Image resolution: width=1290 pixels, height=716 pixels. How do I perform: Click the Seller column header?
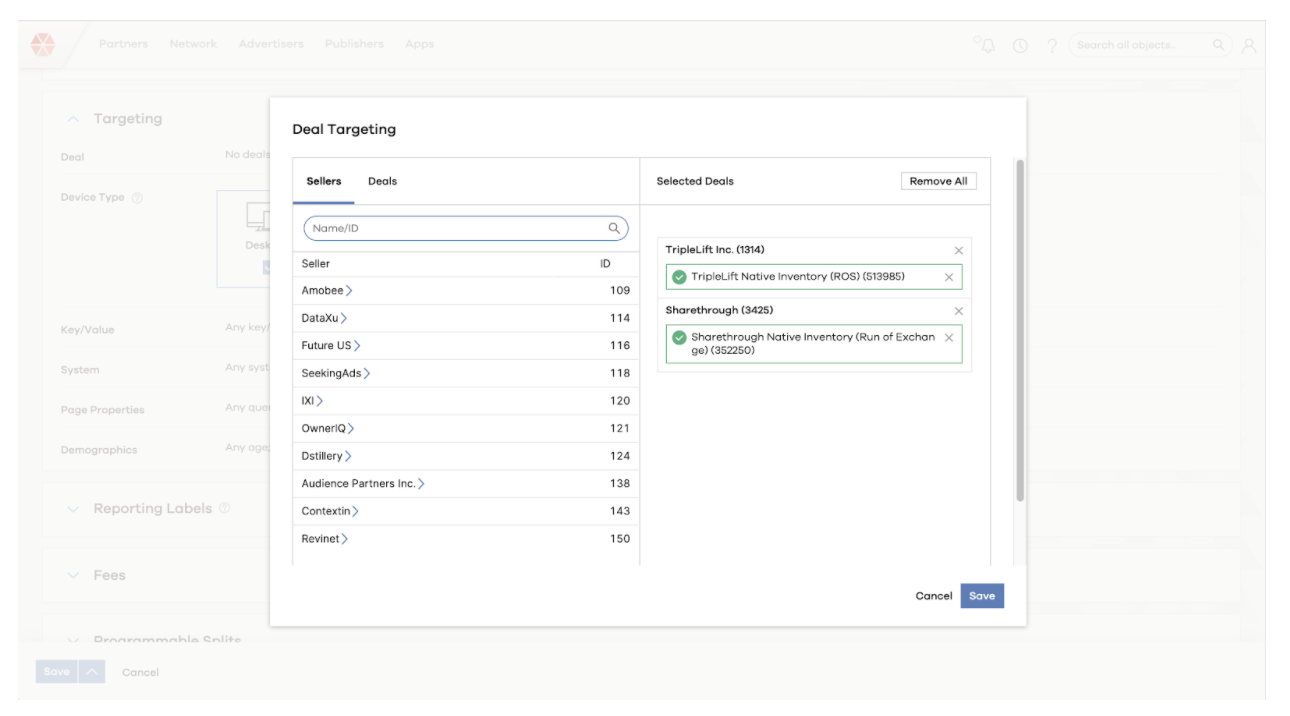tap(316, 264)
